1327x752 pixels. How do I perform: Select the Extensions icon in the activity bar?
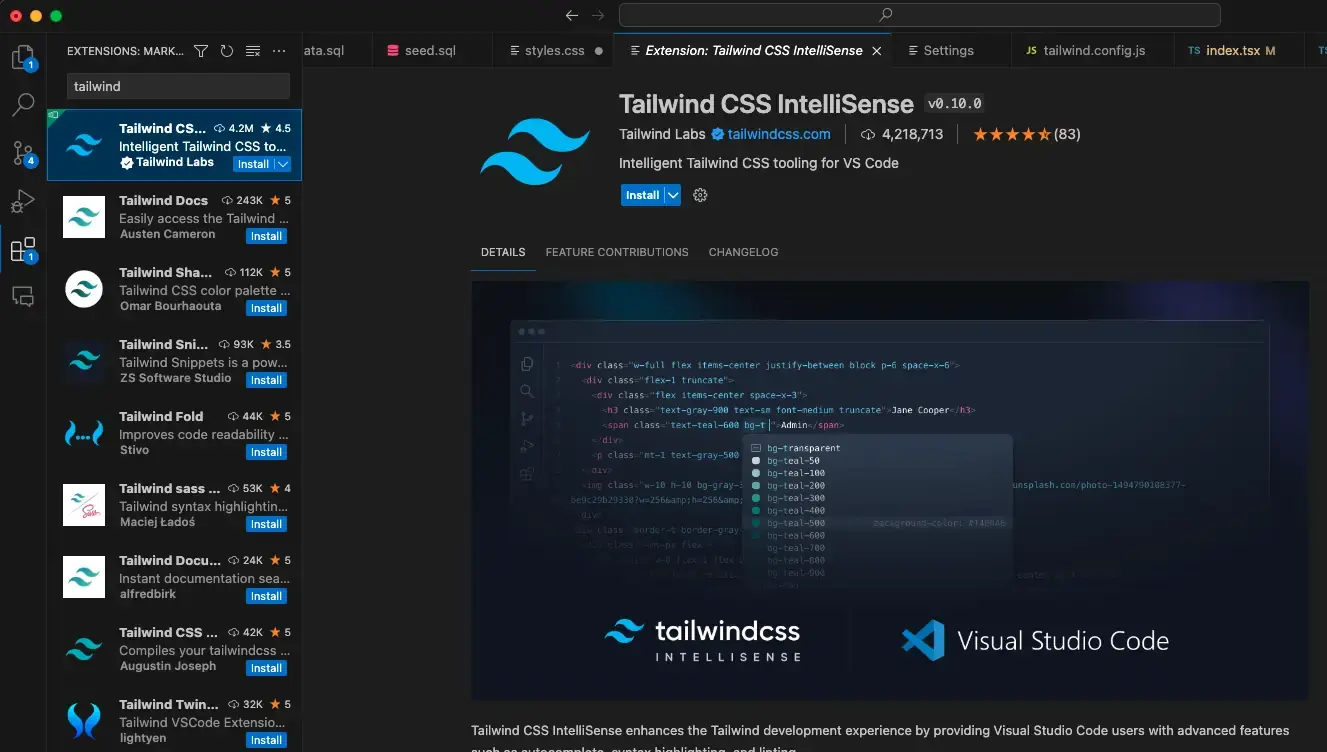coord(23,249)
